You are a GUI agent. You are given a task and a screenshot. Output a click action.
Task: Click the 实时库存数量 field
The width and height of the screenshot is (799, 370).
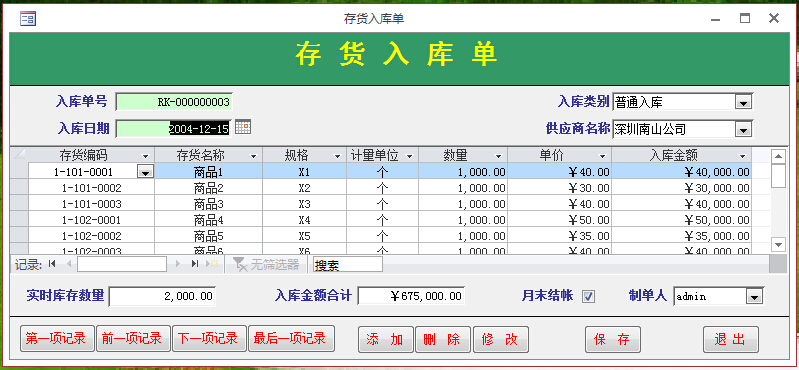162,297
